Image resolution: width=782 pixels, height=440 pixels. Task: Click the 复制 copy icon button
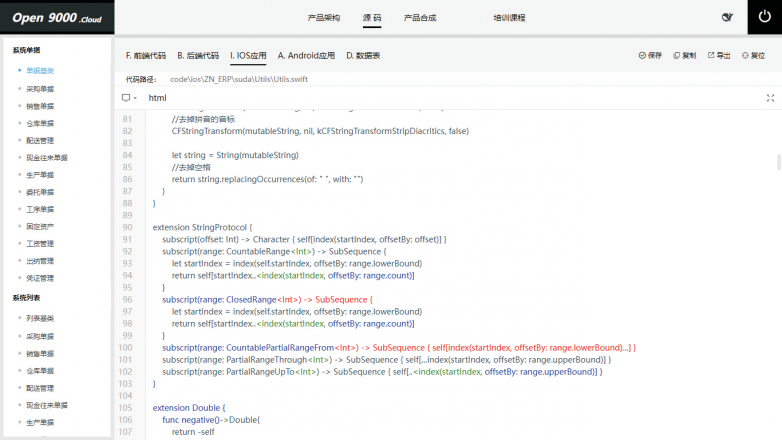pos(684,56)
